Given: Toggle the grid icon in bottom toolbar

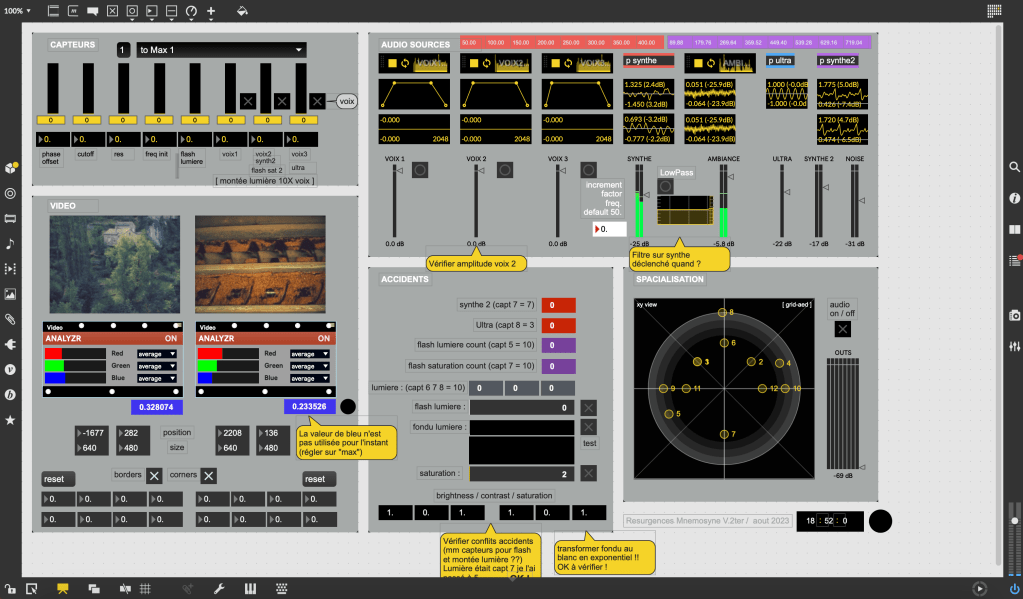Looking at the screenshot, I should pyautogui.click(x=145, y=588).
